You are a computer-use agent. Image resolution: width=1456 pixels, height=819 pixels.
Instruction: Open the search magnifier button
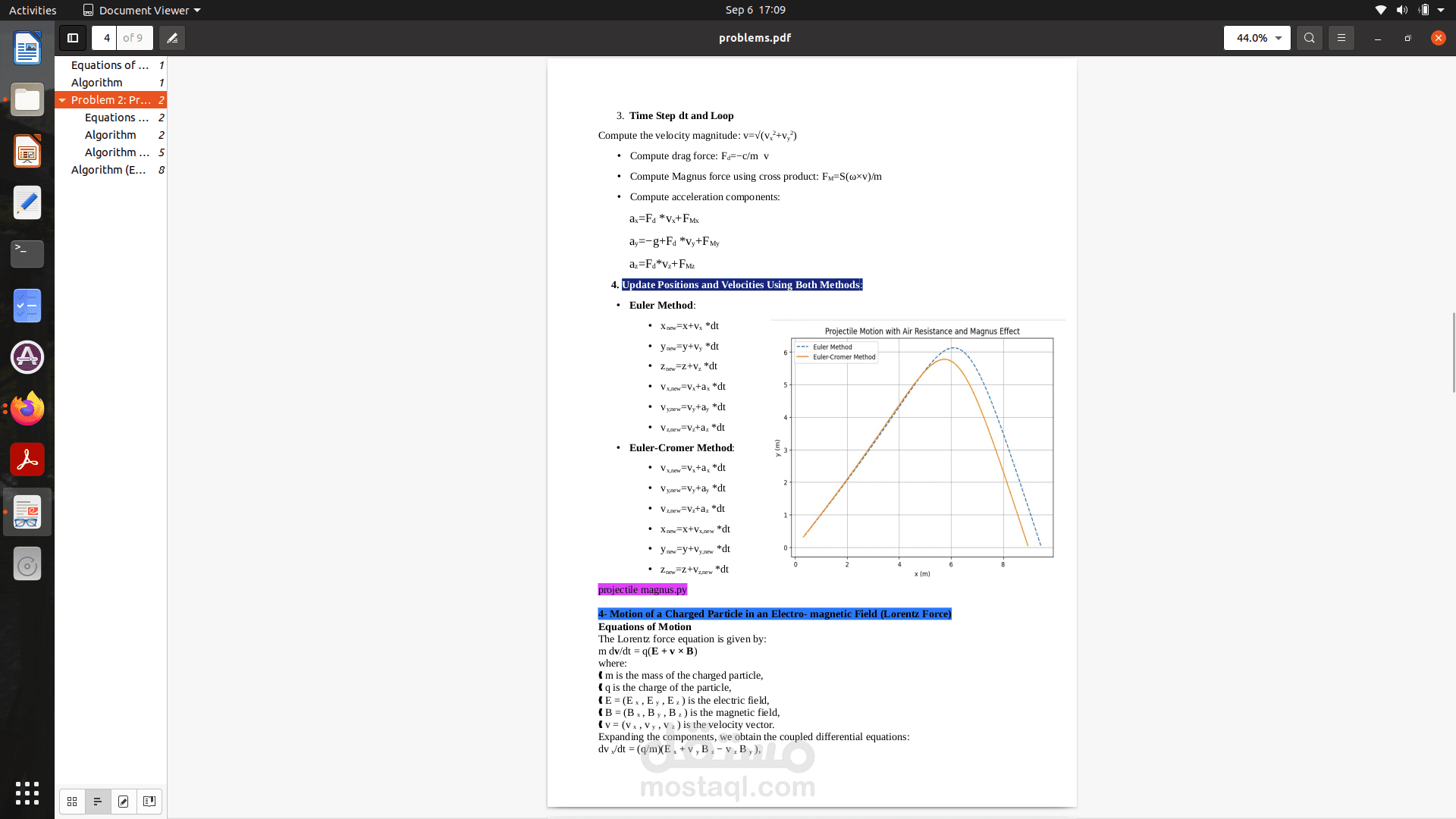[1309, 38]
